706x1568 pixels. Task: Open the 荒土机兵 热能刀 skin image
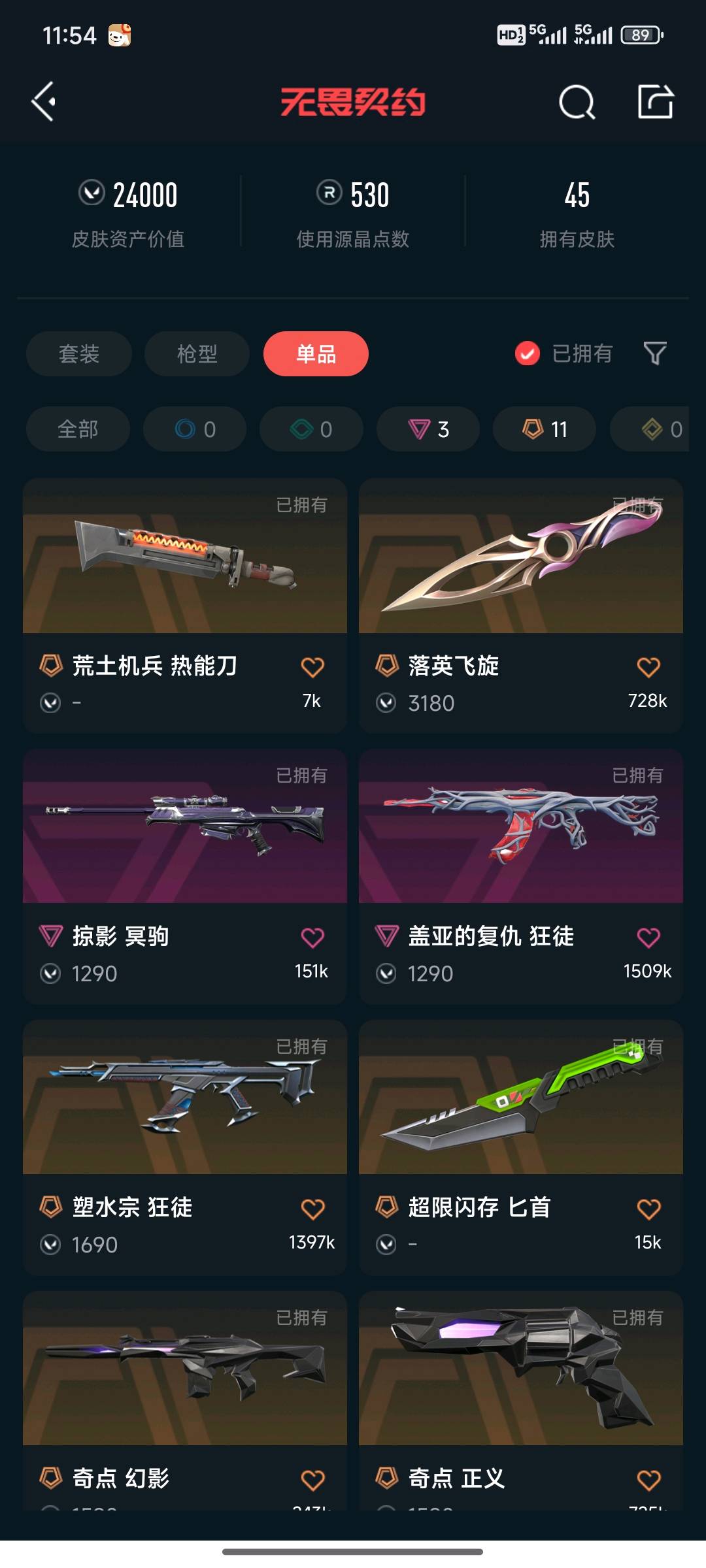(x=185, y=556)
